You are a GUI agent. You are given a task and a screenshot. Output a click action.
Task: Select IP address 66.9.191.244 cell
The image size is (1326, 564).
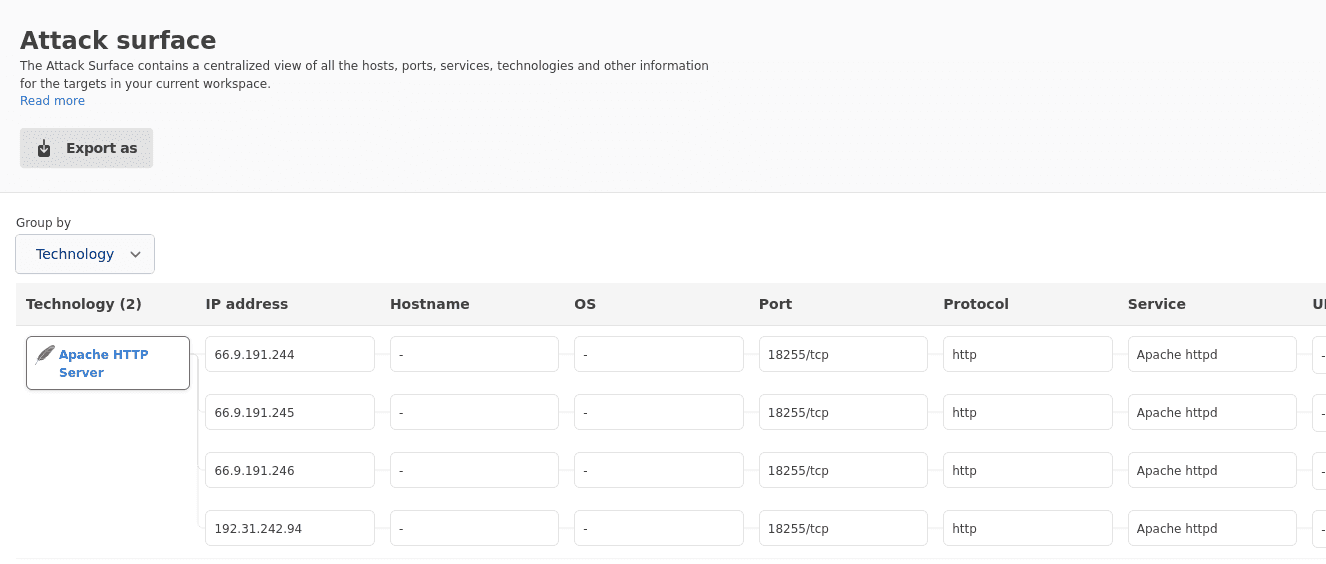[289, 354]
